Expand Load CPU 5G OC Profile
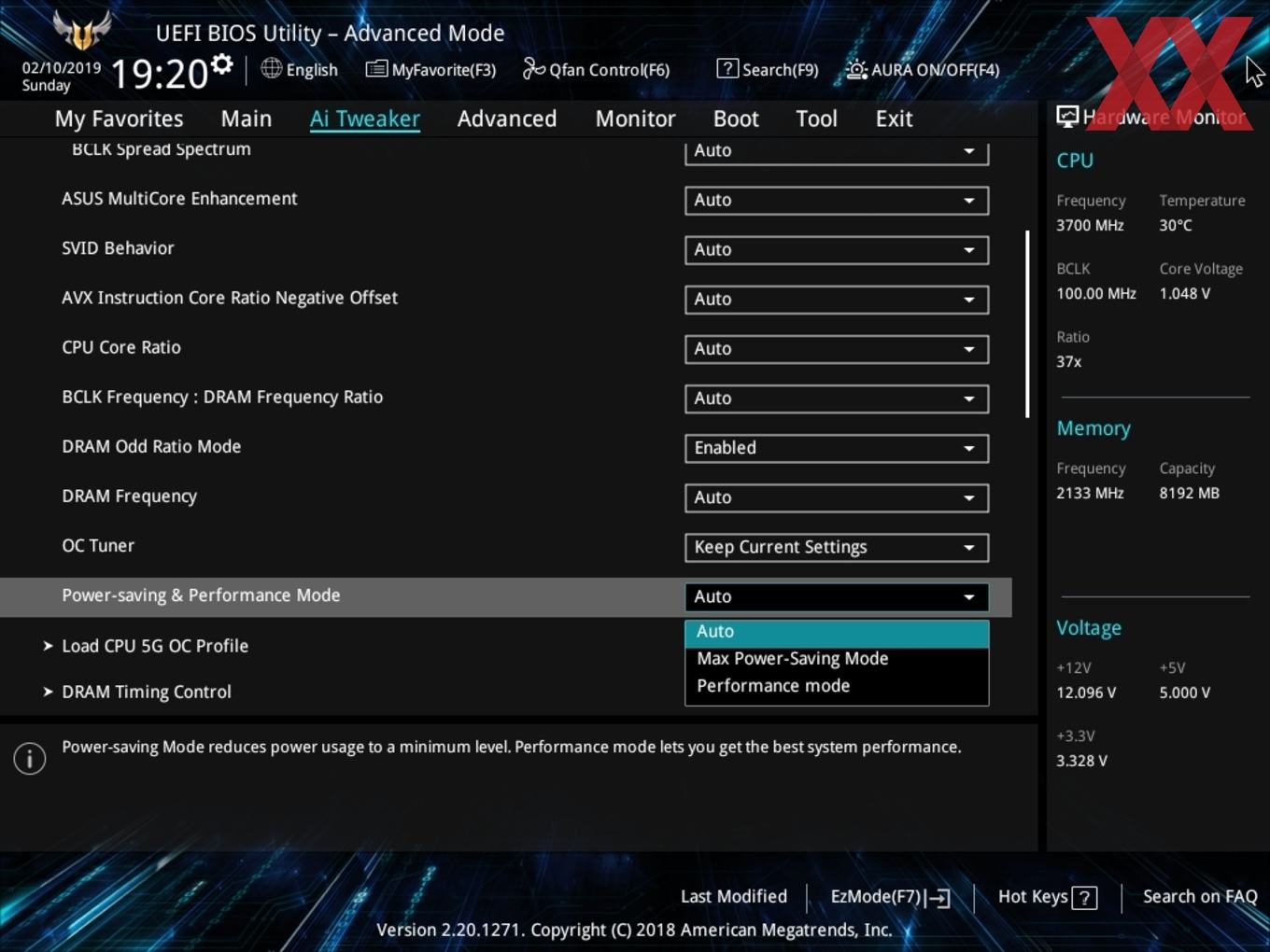This screenshot has height=952, width=1270. 146,646
